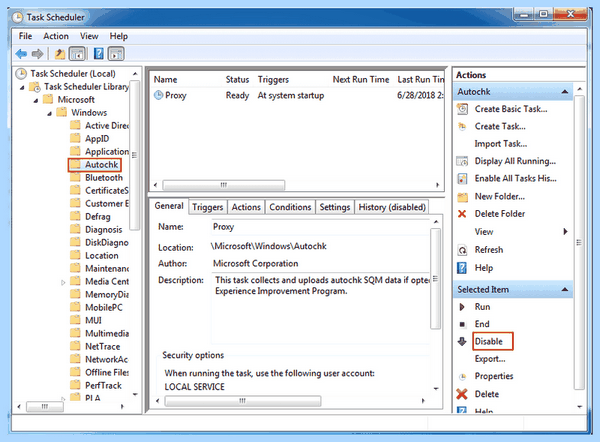This screenshot has height=442, width=600.
Task: Select the General tab
Action: [x=169, y=206]
